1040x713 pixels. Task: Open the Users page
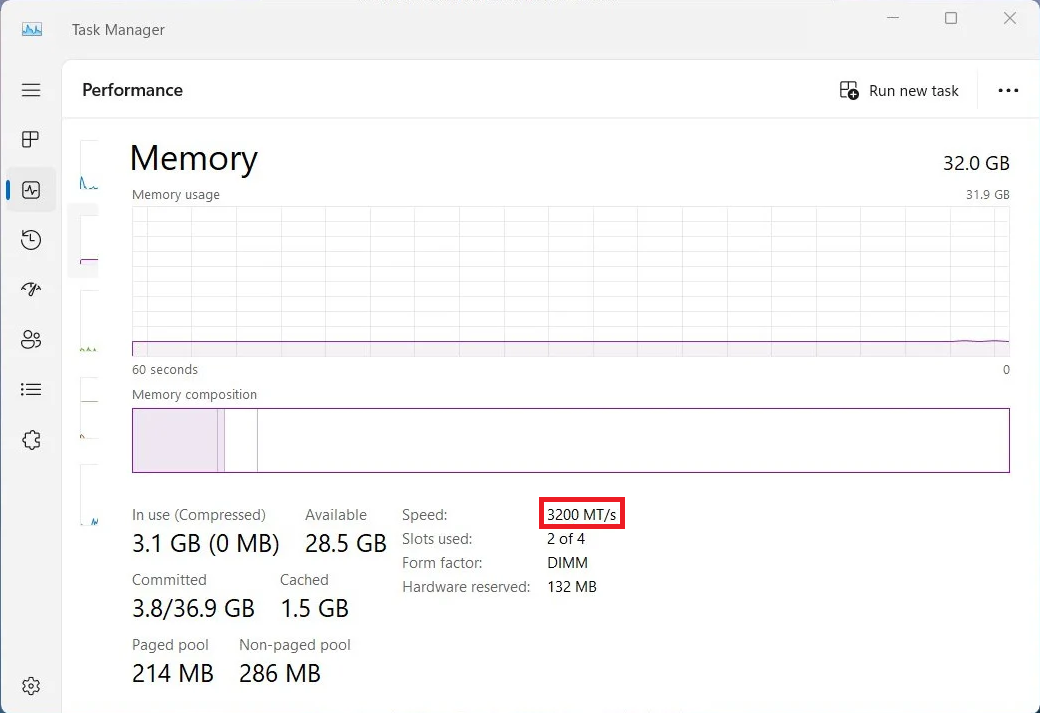(x=31, y=340)
